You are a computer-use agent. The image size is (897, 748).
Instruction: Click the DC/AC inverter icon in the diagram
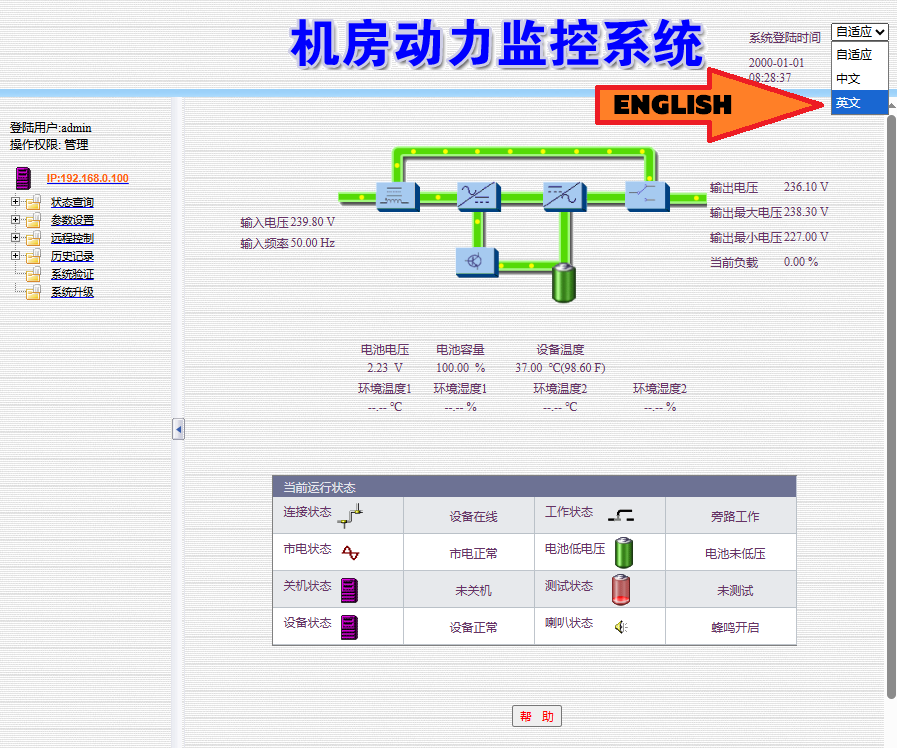click(x=558, y=195)
